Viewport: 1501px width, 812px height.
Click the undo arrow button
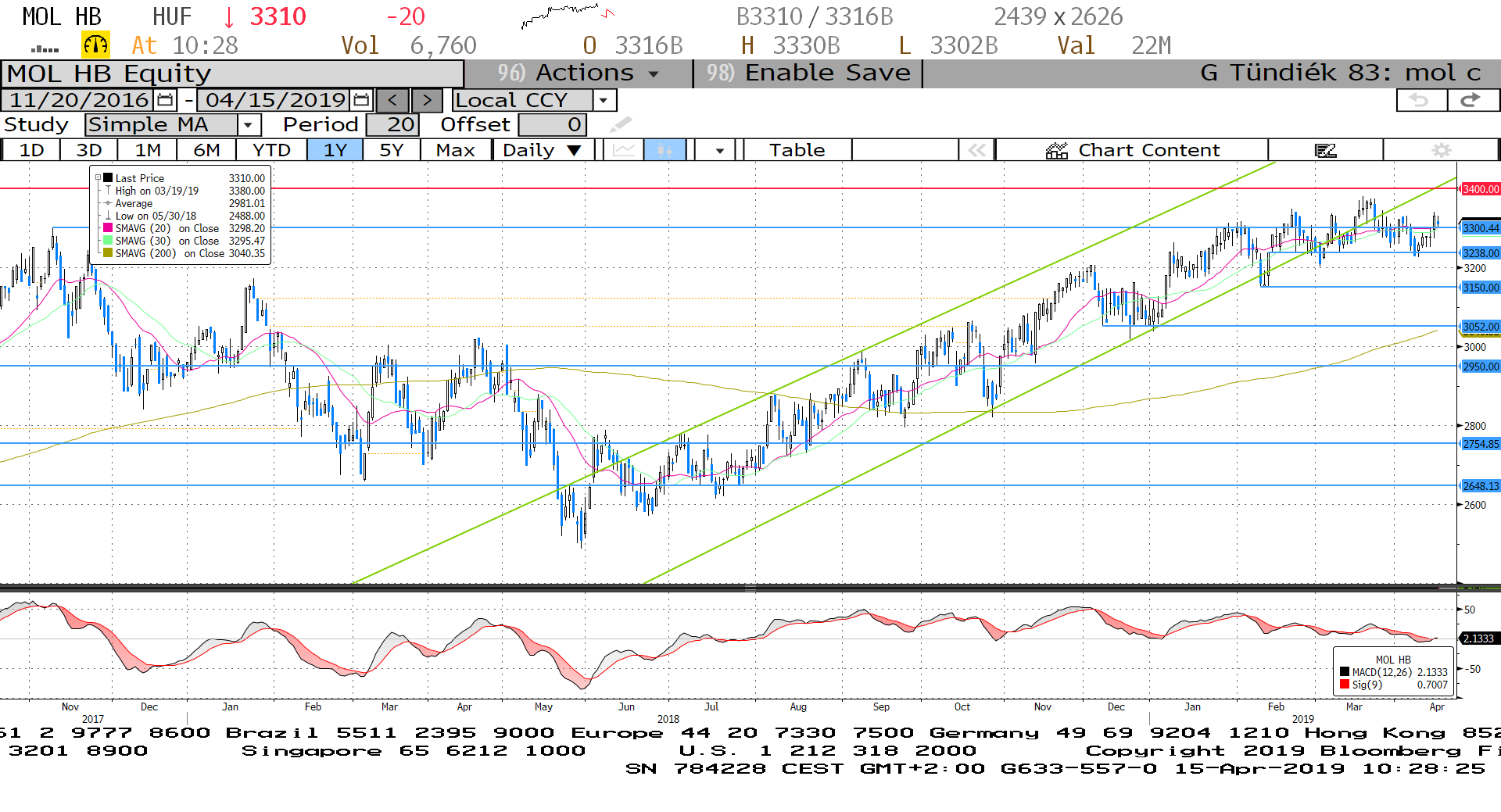[x=1420, y=100]
